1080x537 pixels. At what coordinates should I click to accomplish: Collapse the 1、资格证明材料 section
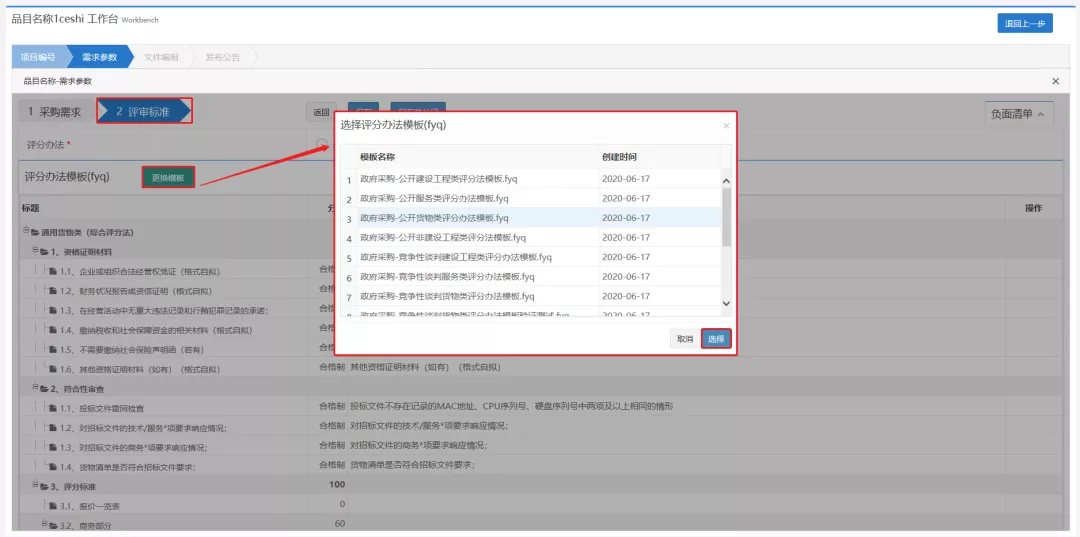[x=33, y=251]
